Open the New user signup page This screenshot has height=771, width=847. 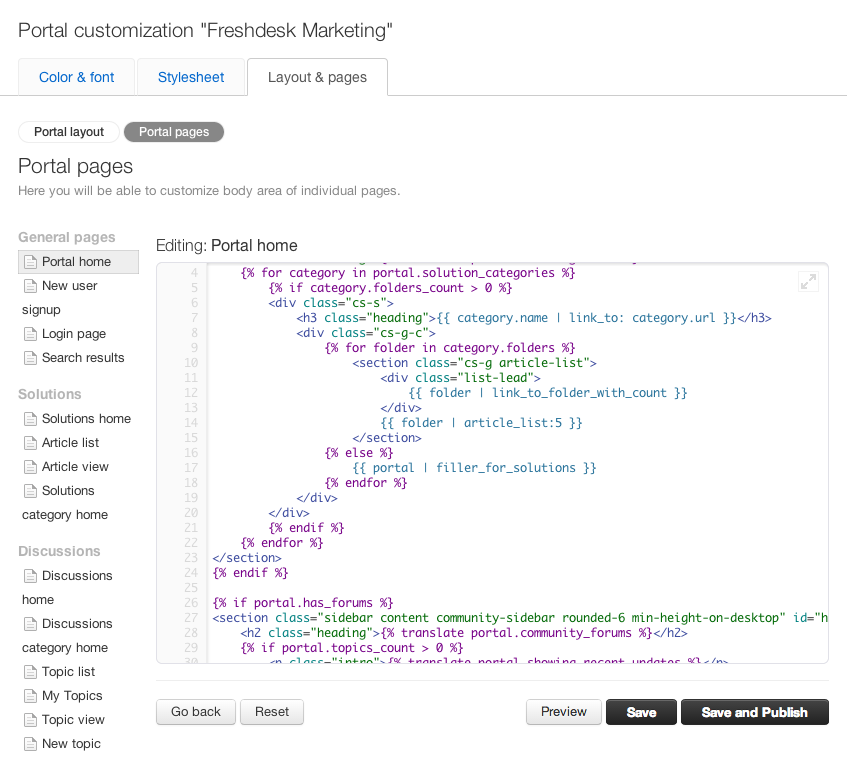[60, 298]
